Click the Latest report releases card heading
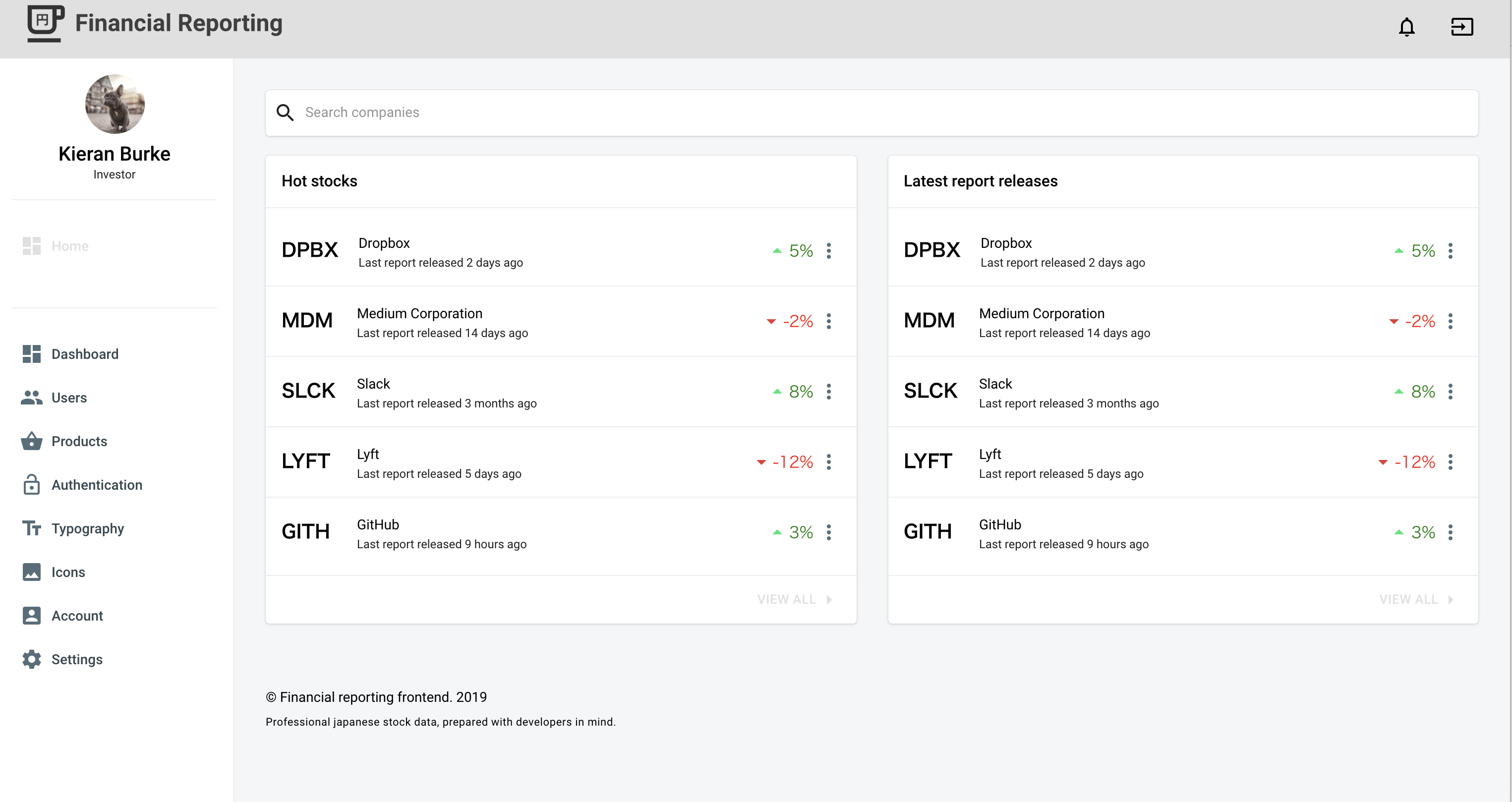This screenshot has height=802, width=1512. click(x=980, y=181)
